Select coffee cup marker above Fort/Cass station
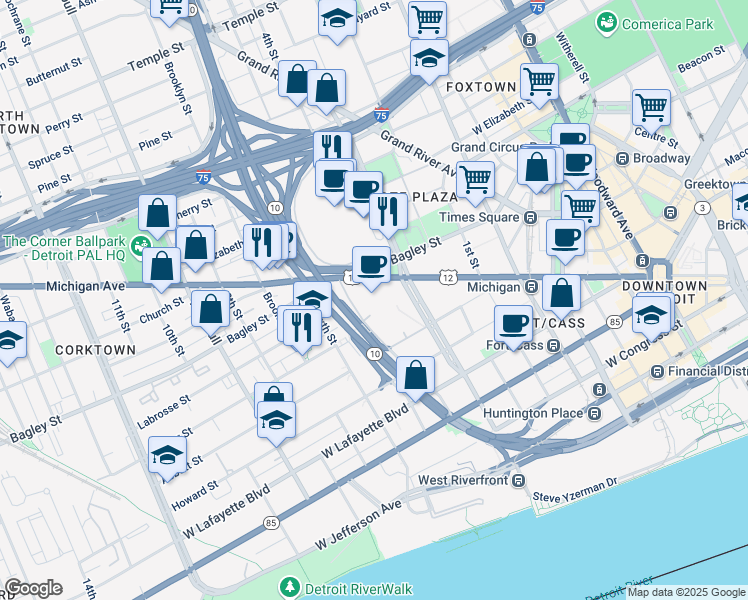This screenshot has width=748, height=600. [513, 323]
